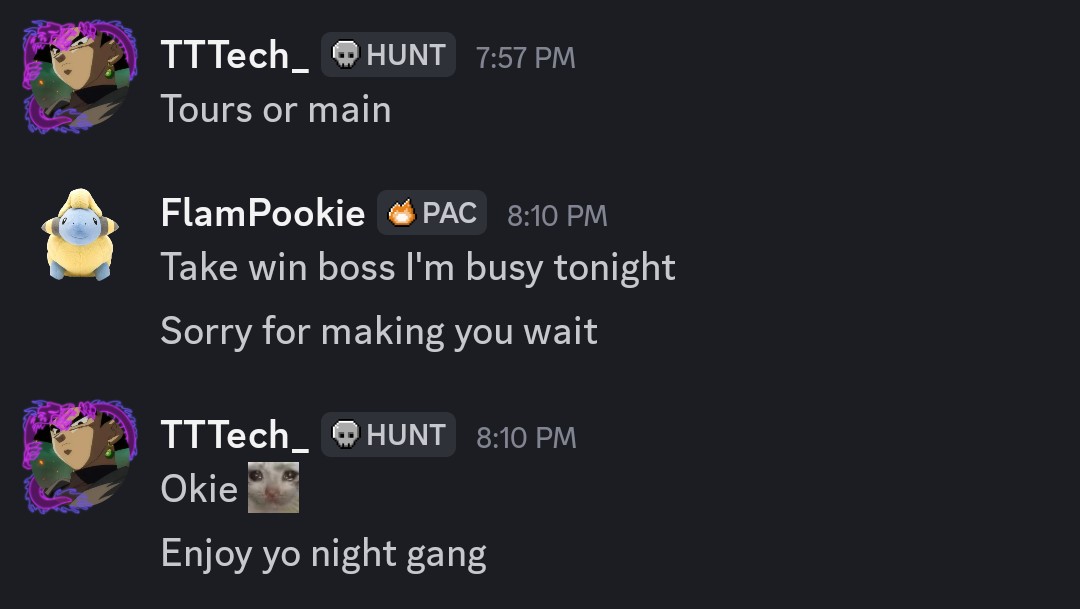Select the 'Tours or main' message
The image size is (1080, 609).
pyautogui.click(x=275, y=110)
